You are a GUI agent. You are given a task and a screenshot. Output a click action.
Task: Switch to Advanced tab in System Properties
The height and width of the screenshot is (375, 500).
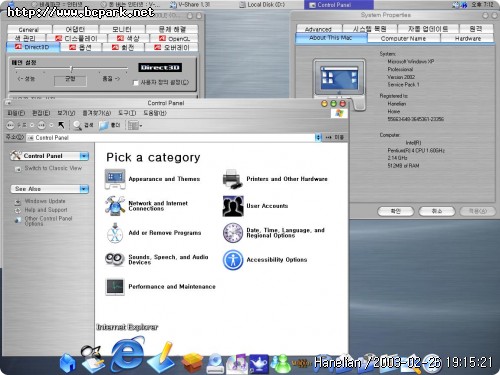318,29
